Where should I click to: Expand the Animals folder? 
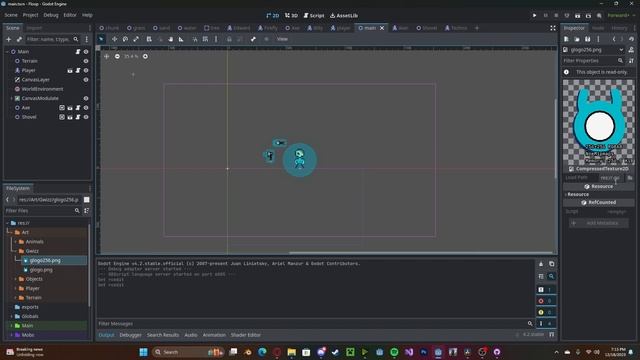click(16, 242)
